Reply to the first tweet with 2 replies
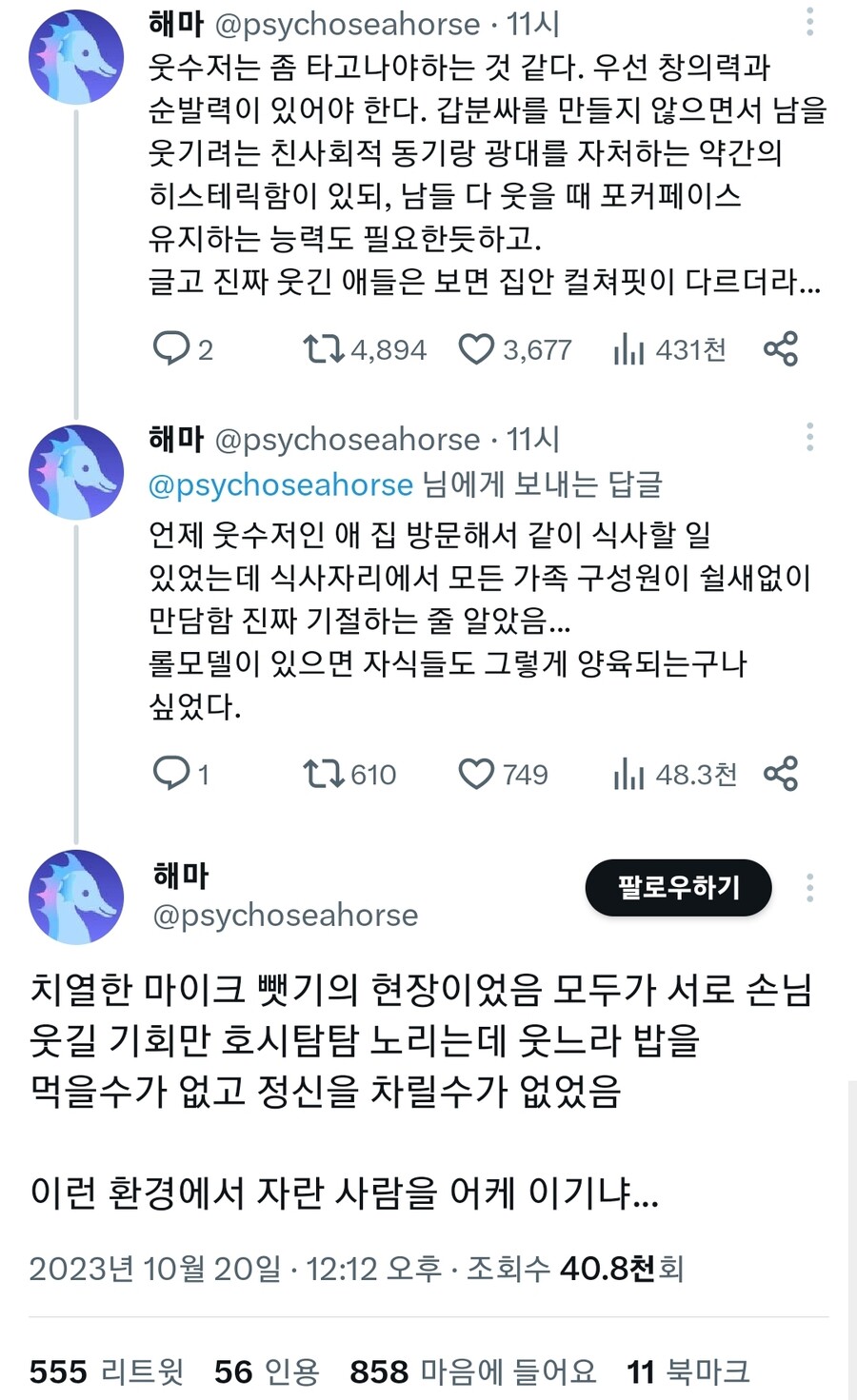This screenshot has height=1400, width=857. pyautogui.click(x=171, y=349)
